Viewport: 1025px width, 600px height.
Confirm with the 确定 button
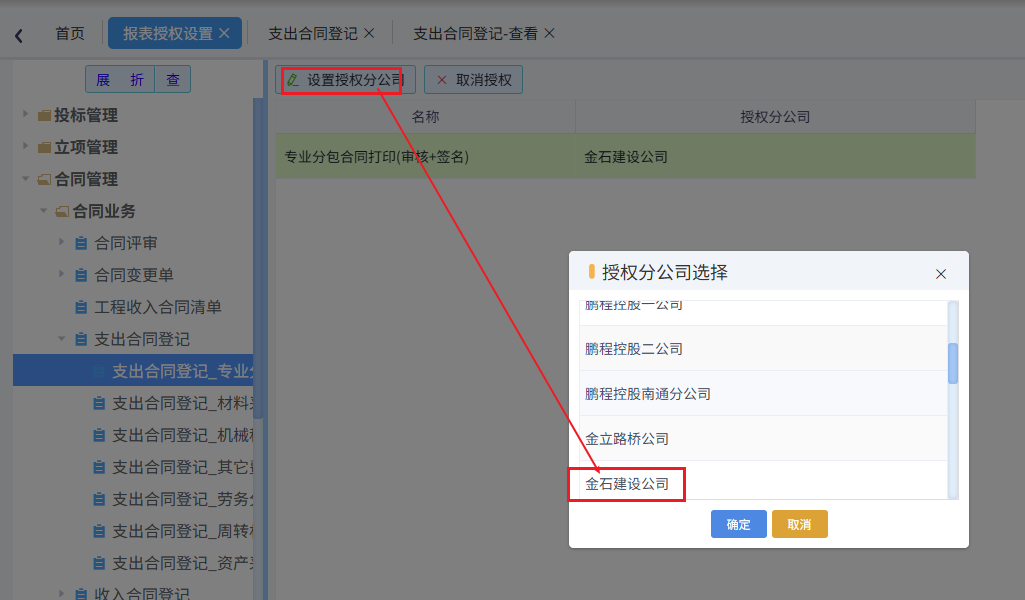click(x=739, y=524)
